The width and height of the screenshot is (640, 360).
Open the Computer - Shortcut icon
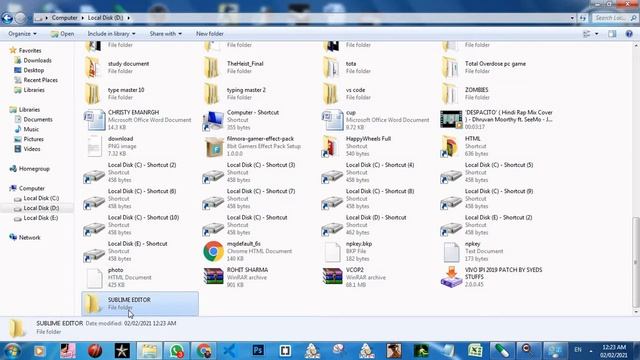[213, 120]
